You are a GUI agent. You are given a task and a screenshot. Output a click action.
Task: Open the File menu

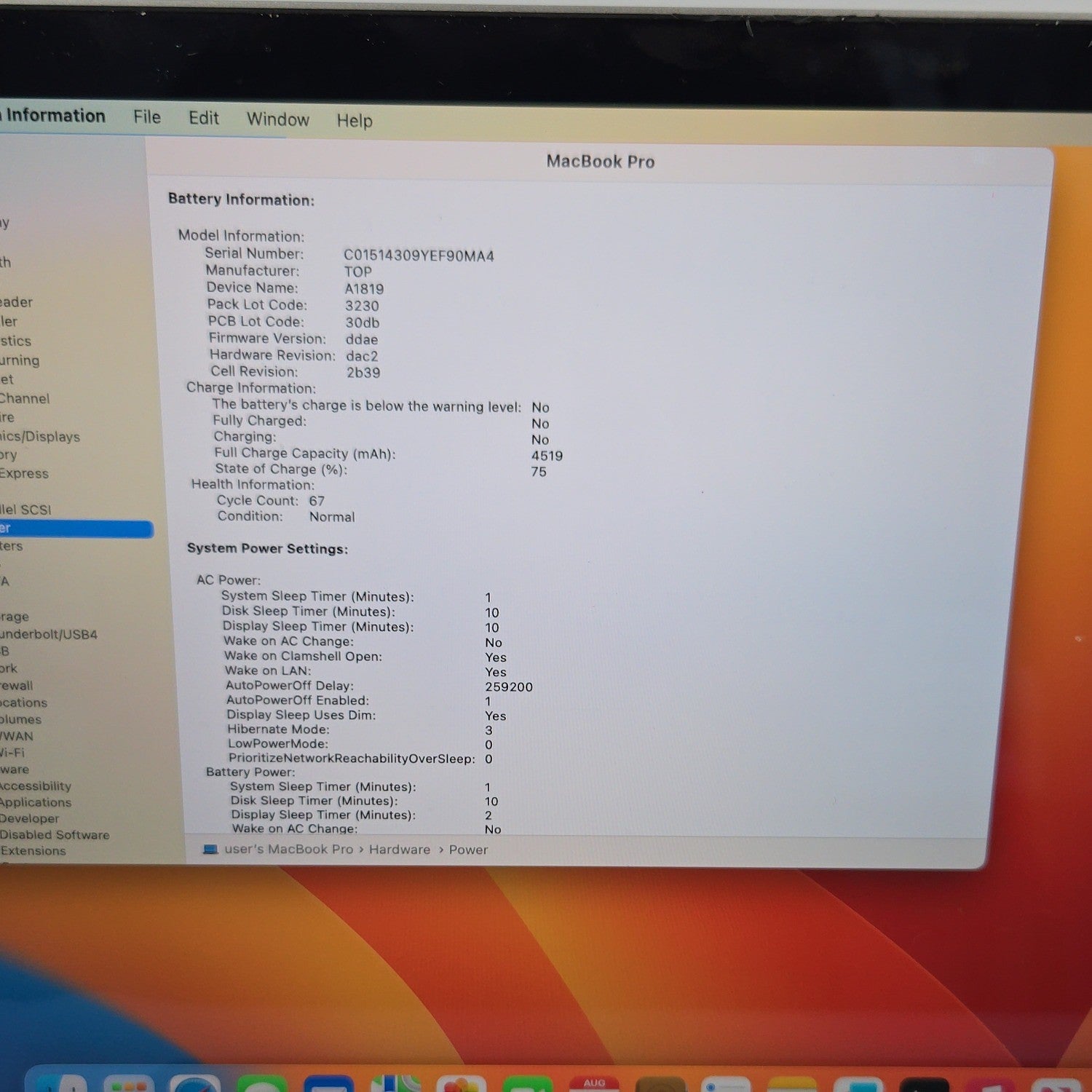pyautogui.click(x=146, y=117)
